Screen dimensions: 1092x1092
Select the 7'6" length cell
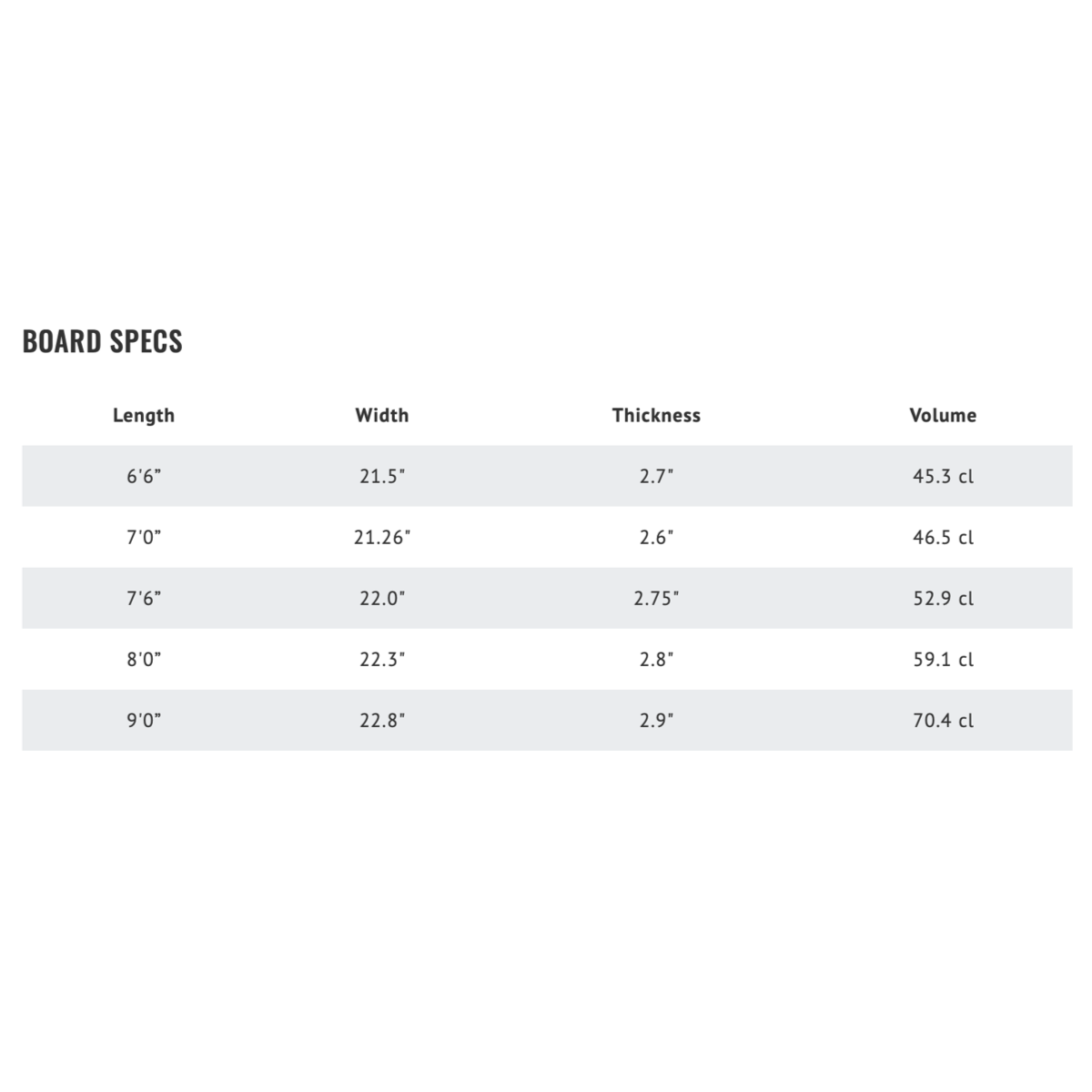pos(144,599)
